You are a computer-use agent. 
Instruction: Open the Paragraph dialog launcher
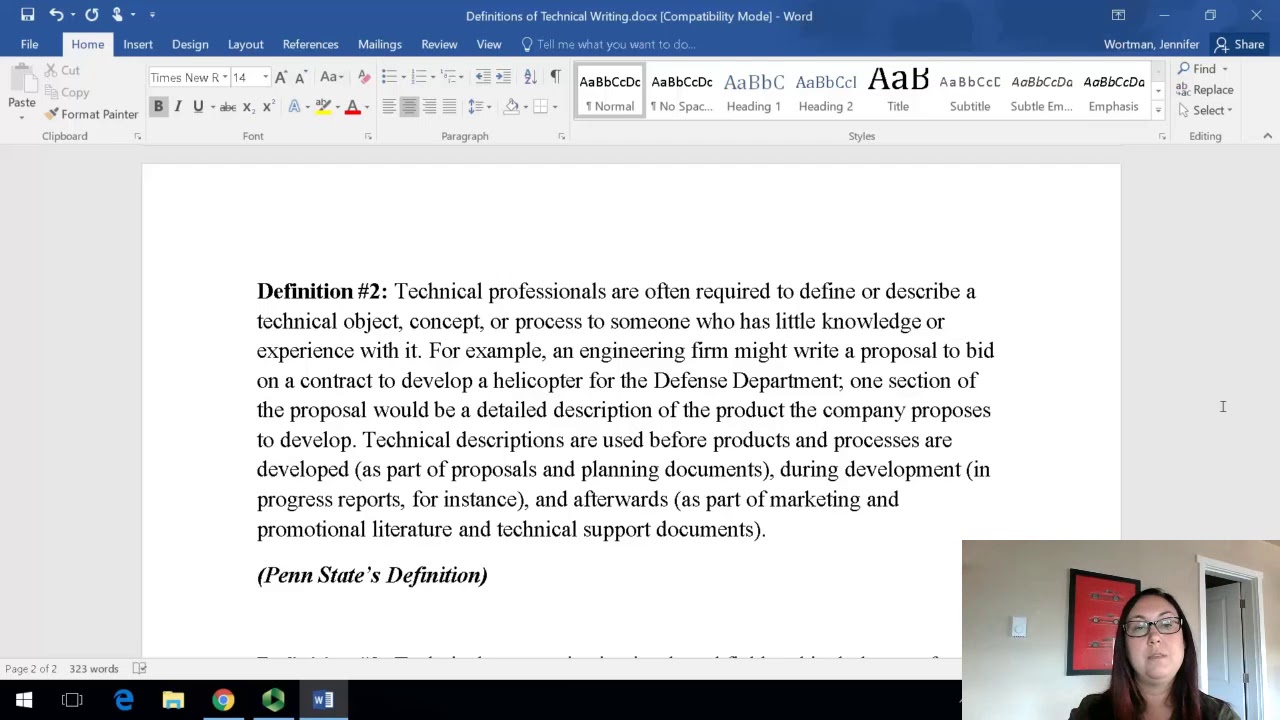tap(561, 136)
